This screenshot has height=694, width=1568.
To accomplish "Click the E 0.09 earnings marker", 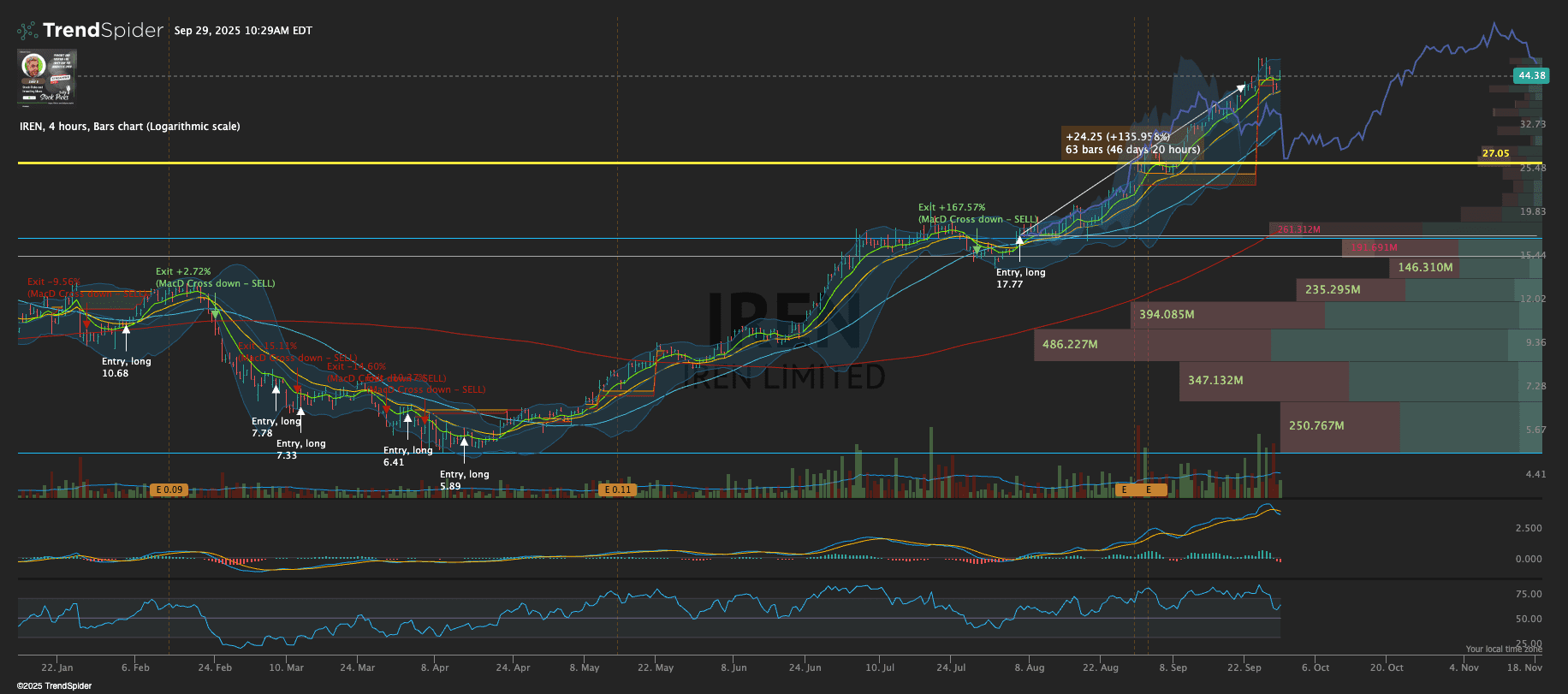I will (169, 489).
